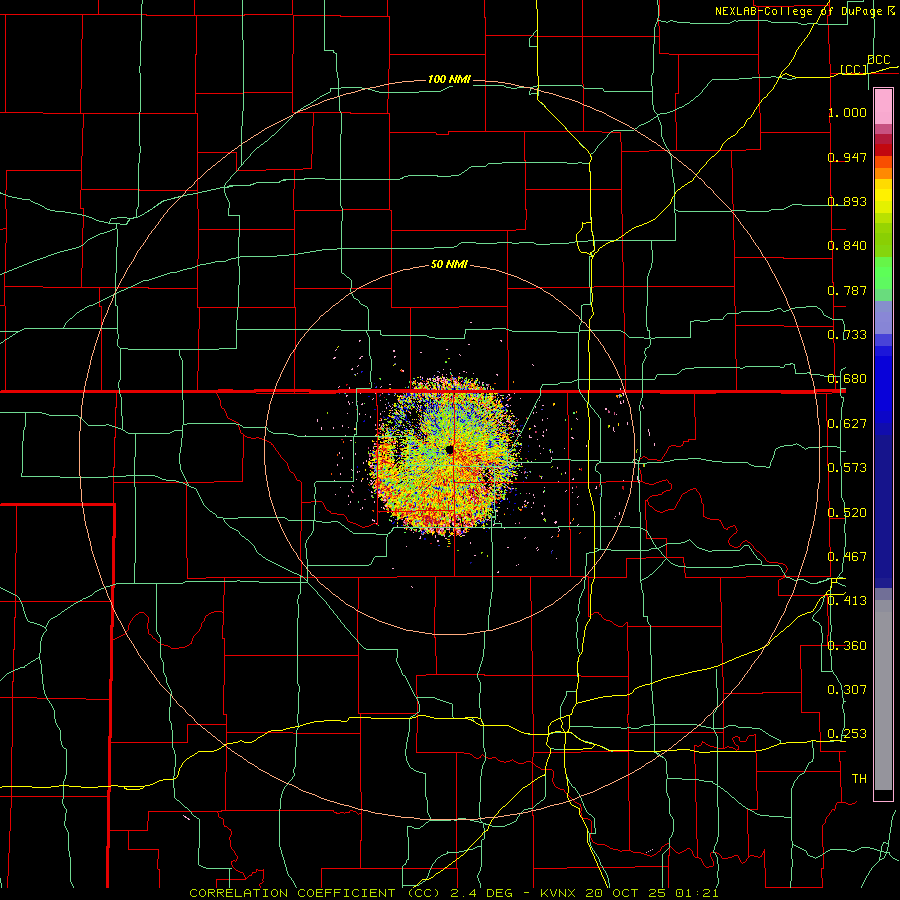Click the bright blue 0.680 legend band

tap(883, 390)
